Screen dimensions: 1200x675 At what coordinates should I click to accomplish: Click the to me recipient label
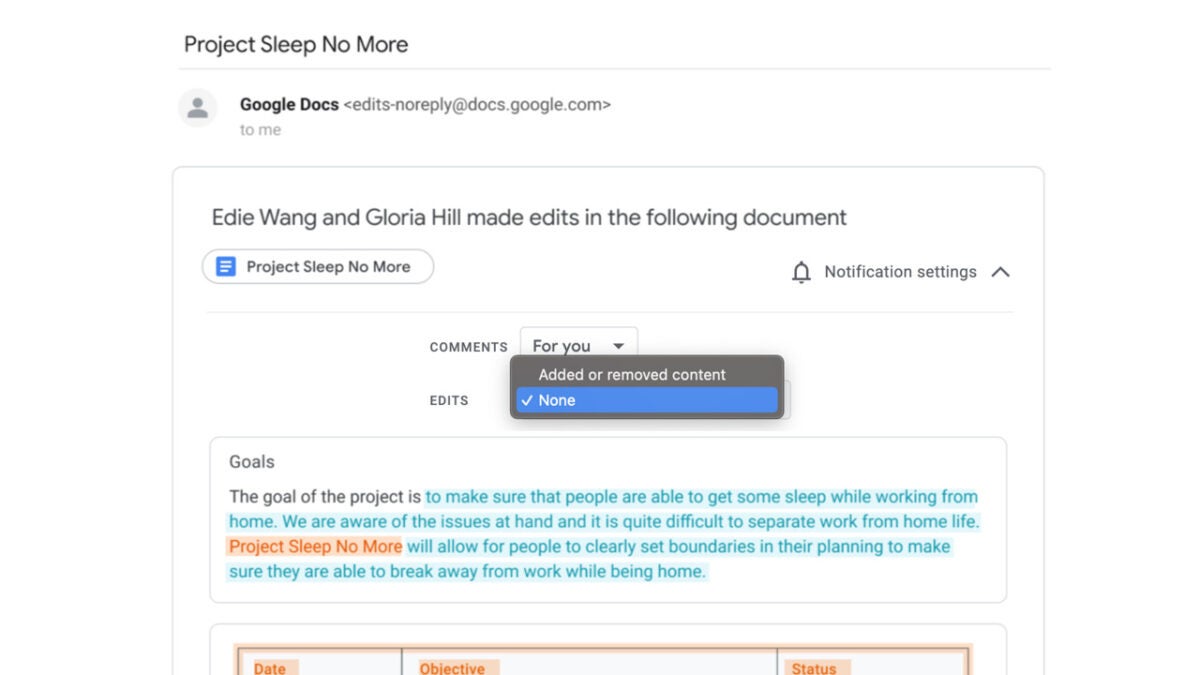pos(260,129)
